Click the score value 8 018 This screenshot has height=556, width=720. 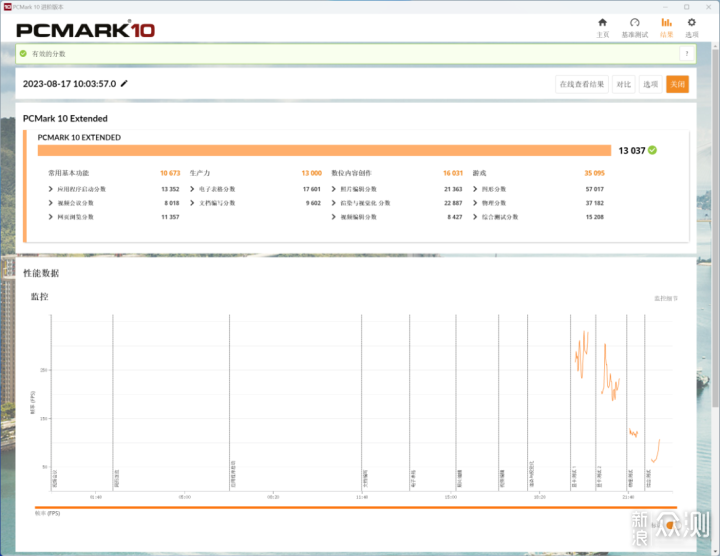click(x=172, y=203)
